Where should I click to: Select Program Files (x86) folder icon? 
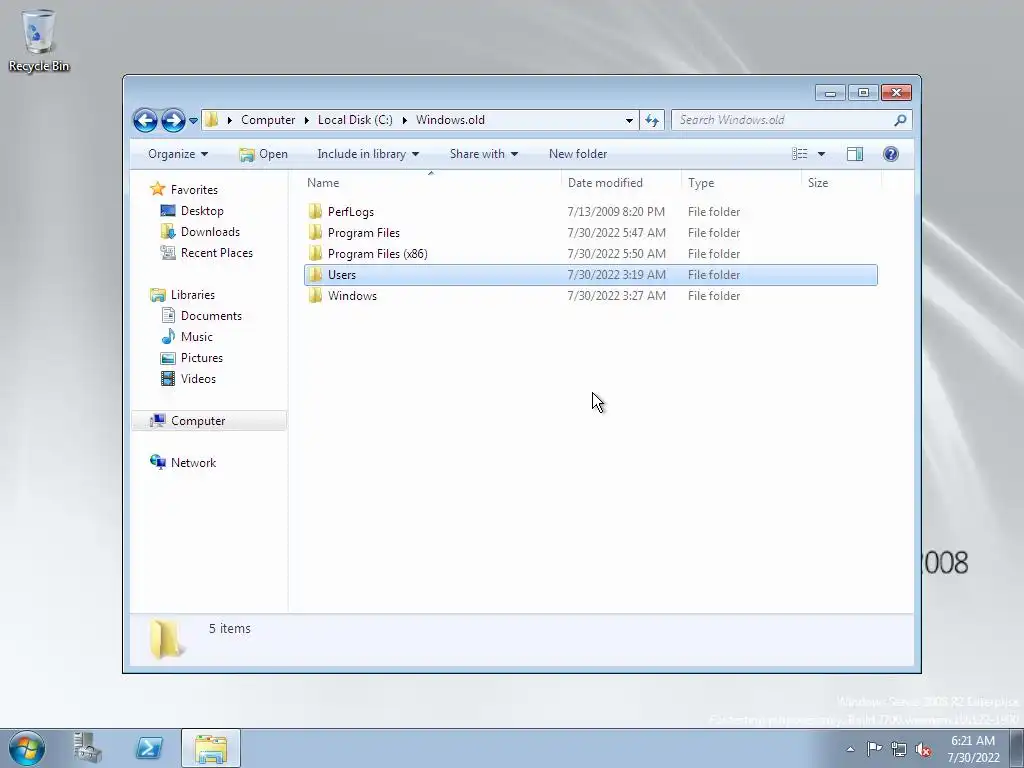click(x=315, y=253)
